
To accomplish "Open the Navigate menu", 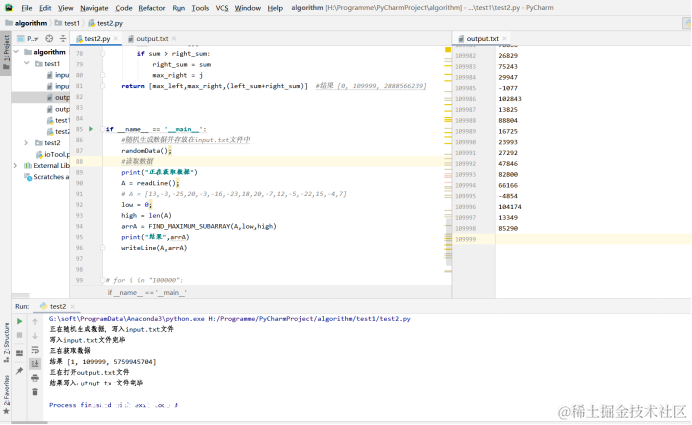I will pos(94,8).
